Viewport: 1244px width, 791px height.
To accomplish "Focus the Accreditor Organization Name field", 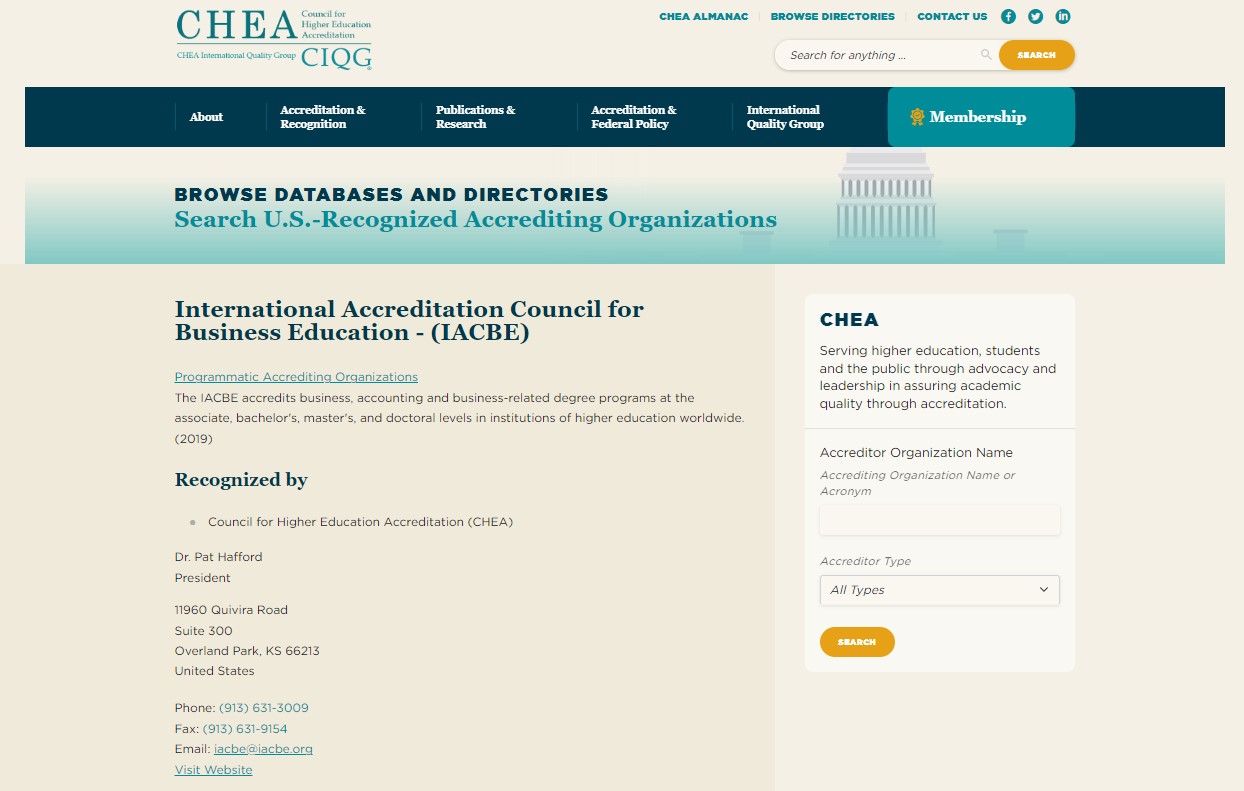I will pos(939,520).
